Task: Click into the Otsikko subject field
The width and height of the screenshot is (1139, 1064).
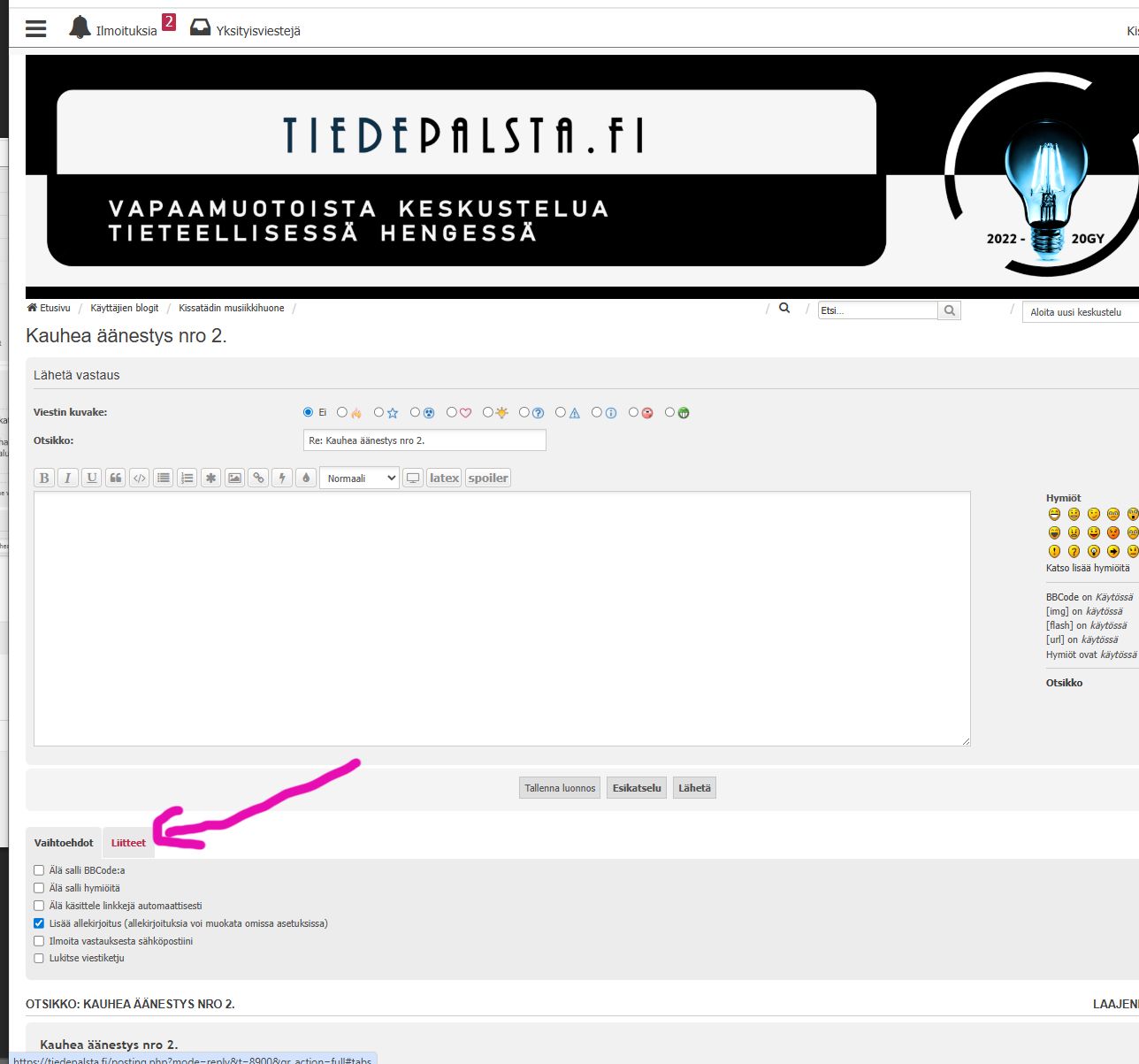Action: [424, 440]
